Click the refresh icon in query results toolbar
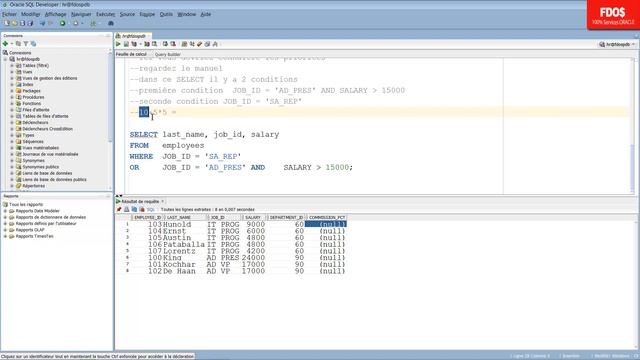The height and width of the screenshot is (360, 640). 134,209
